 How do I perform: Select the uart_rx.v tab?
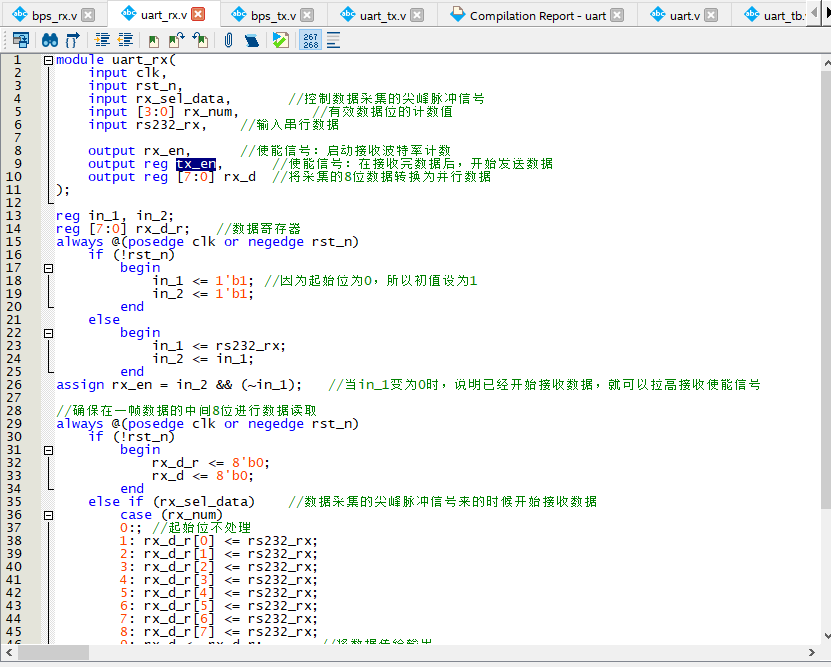click(x=164, y=15)
